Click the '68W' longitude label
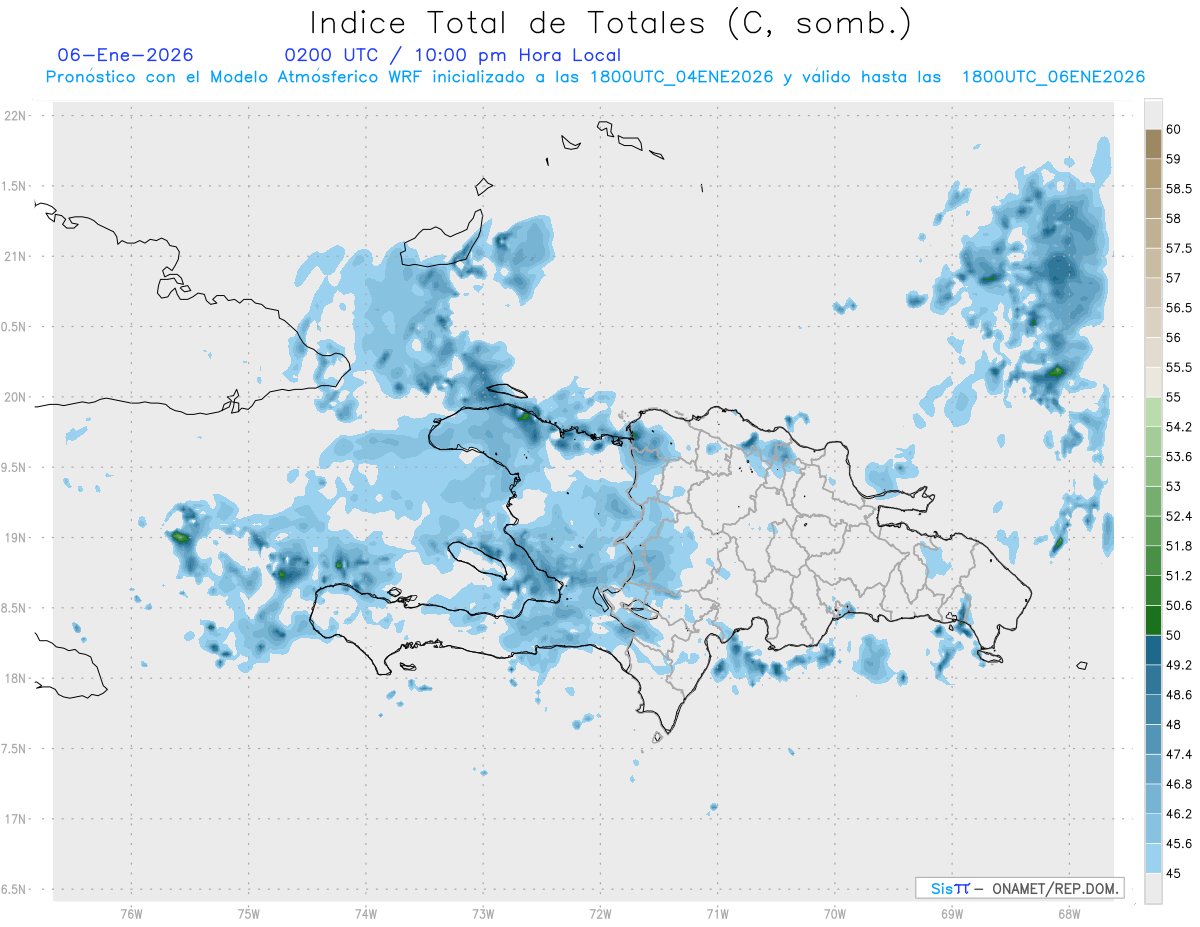The width and height of the screenshot is (1200, 927). point(1069,913)
